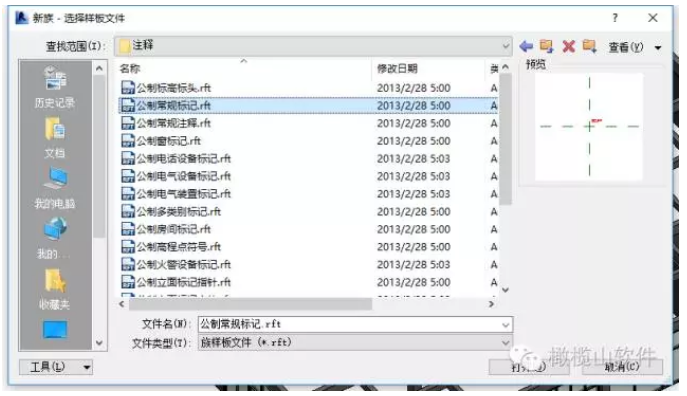Click the file icon of 公制电话设备标记.rft
This screenshot has height=396, width=687.
click(x=127, y=158)
